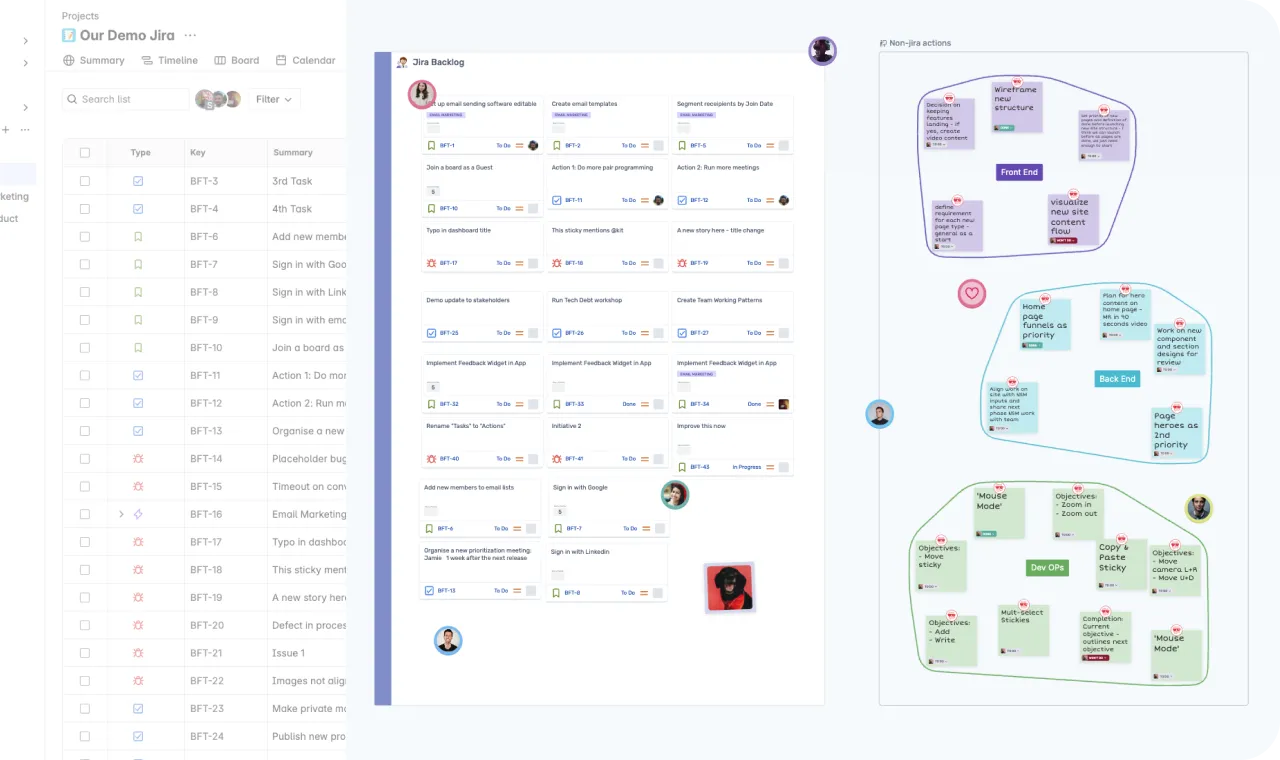Click the plus icon in the left sidebar

8,130
